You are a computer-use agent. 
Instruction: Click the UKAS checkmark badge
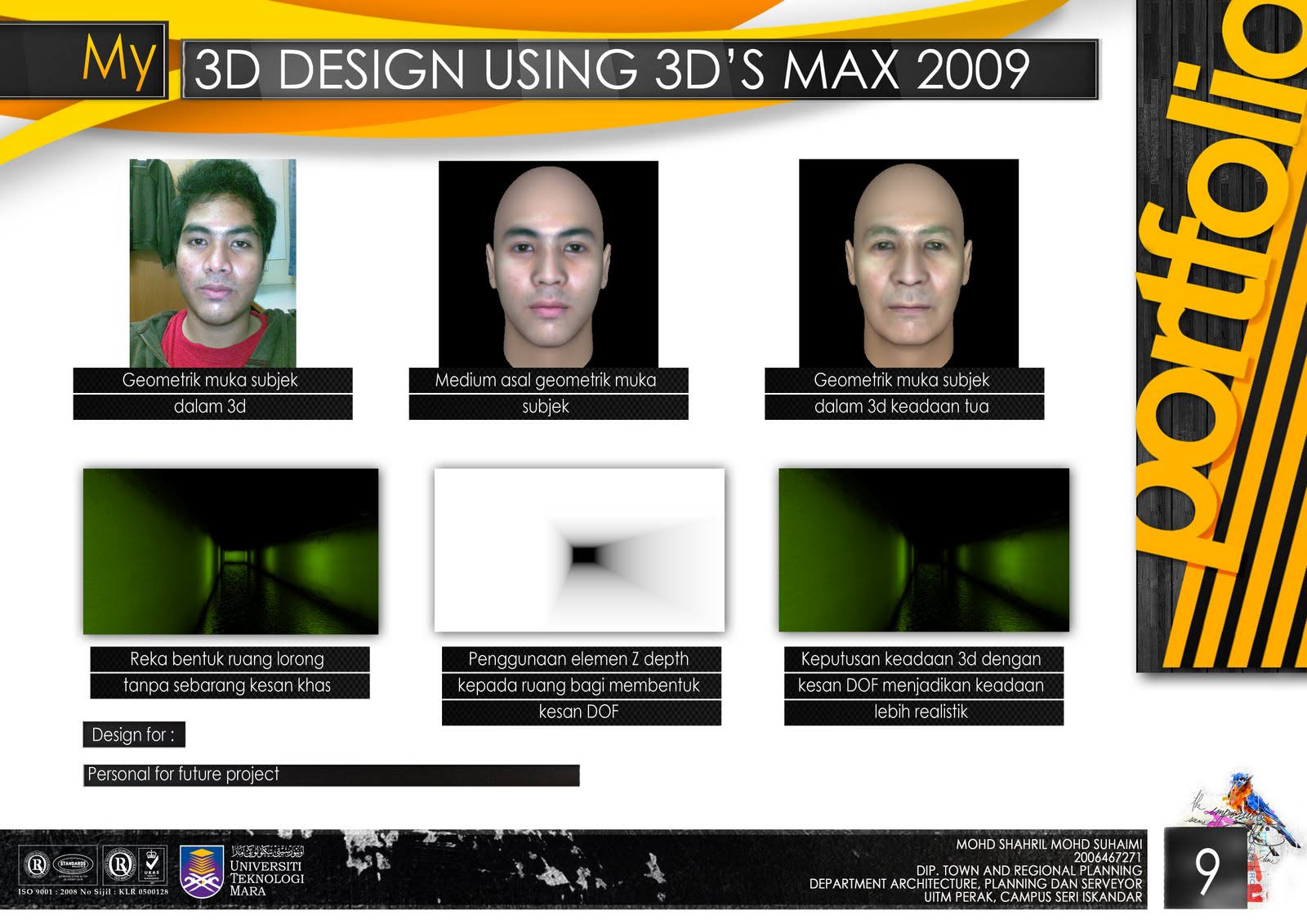[152, 865]
